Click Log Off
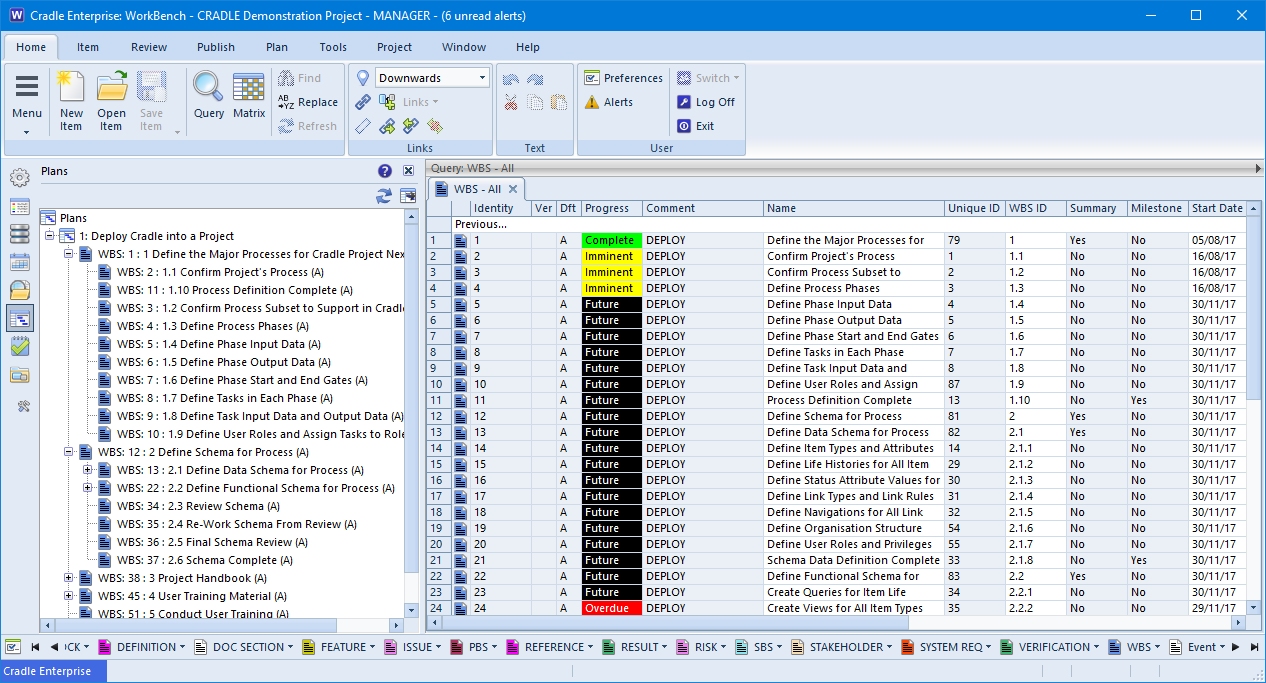Image resolution: width=1266 pixels, height=683 pixels. [x=706, y=102]
